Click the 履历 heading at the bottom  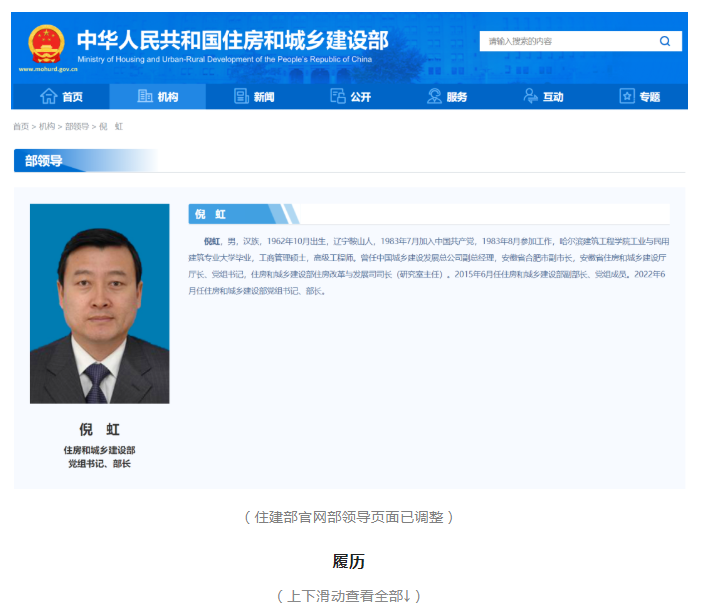tap(349, 562)
